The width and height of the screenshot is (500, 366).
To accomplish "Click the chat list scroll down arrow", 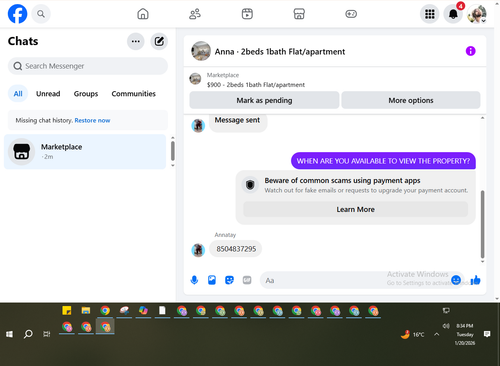I will pos(173,165).
